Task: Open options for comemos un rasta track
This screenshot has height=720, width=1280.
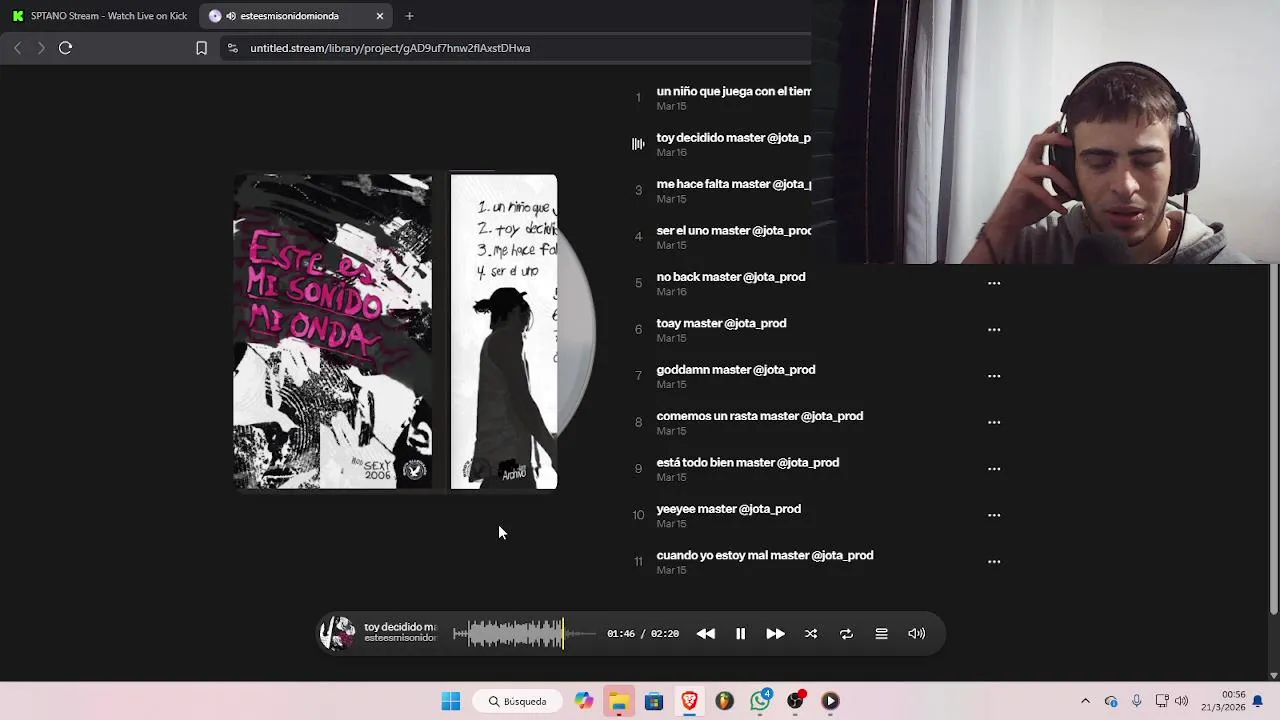Action: point(994,422)
